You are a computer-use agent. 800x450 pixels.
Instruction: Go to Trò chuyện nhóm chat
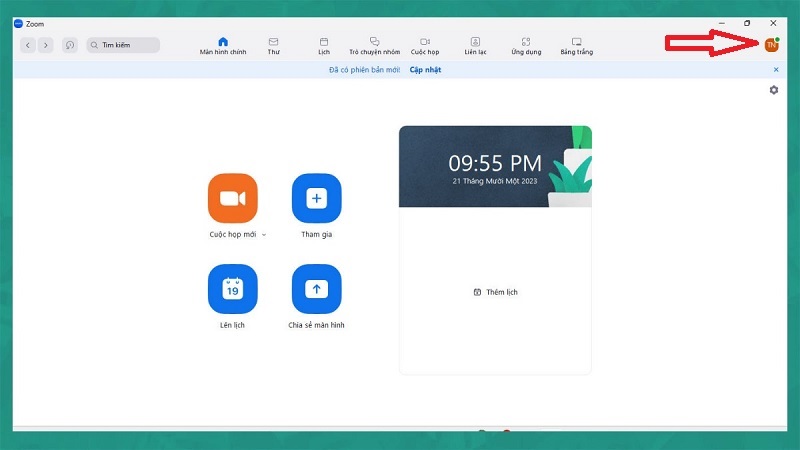pyautogui.click(x=374, y=45)
